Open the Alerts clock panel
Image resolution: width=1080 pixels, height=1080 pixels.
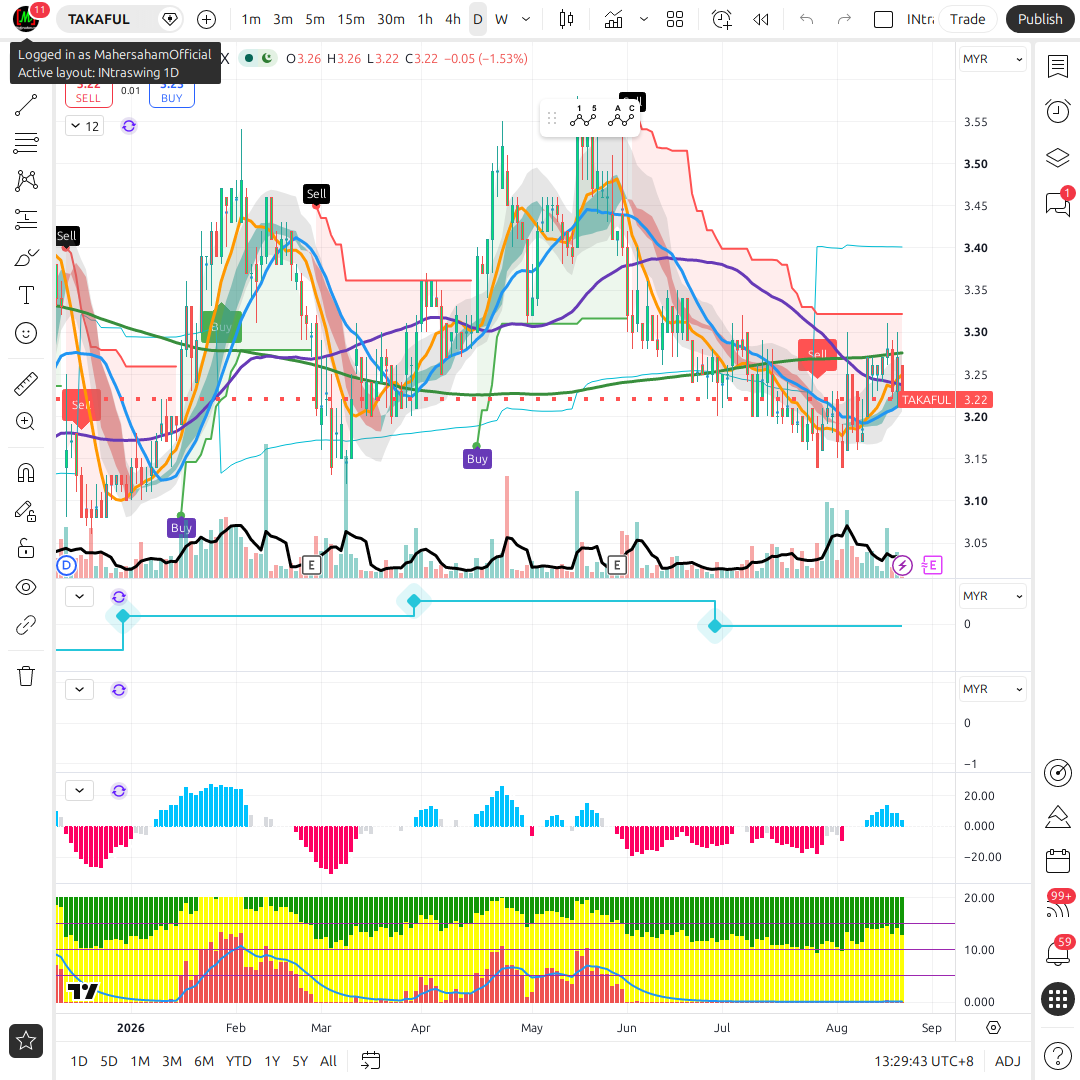point(1057,112)
